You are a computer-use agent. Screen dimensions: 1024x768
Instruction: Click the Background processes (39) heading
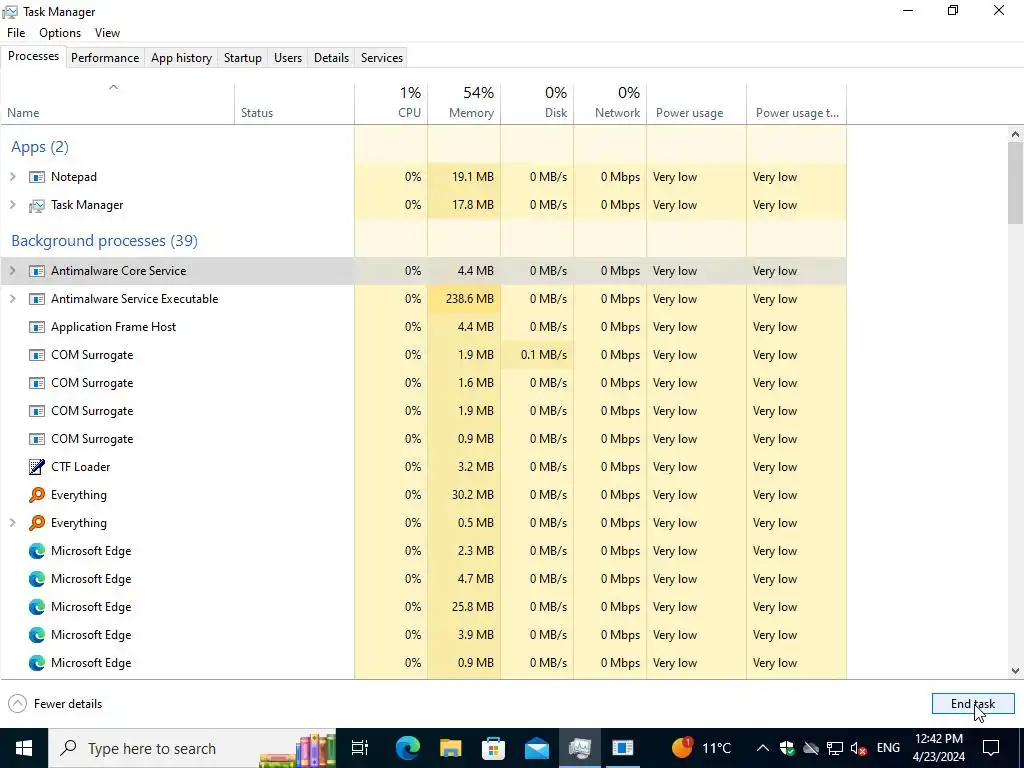(x=104, y=241)
